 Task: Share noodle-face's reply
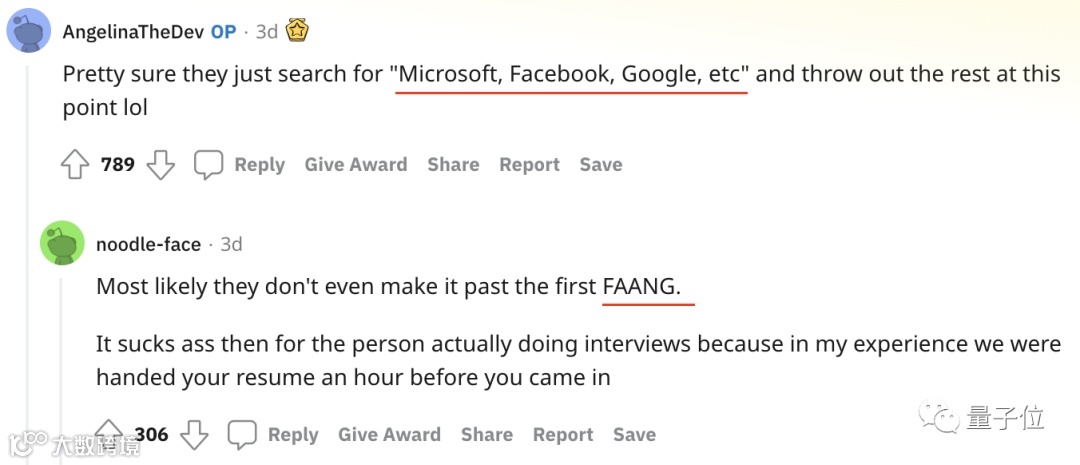486,435
